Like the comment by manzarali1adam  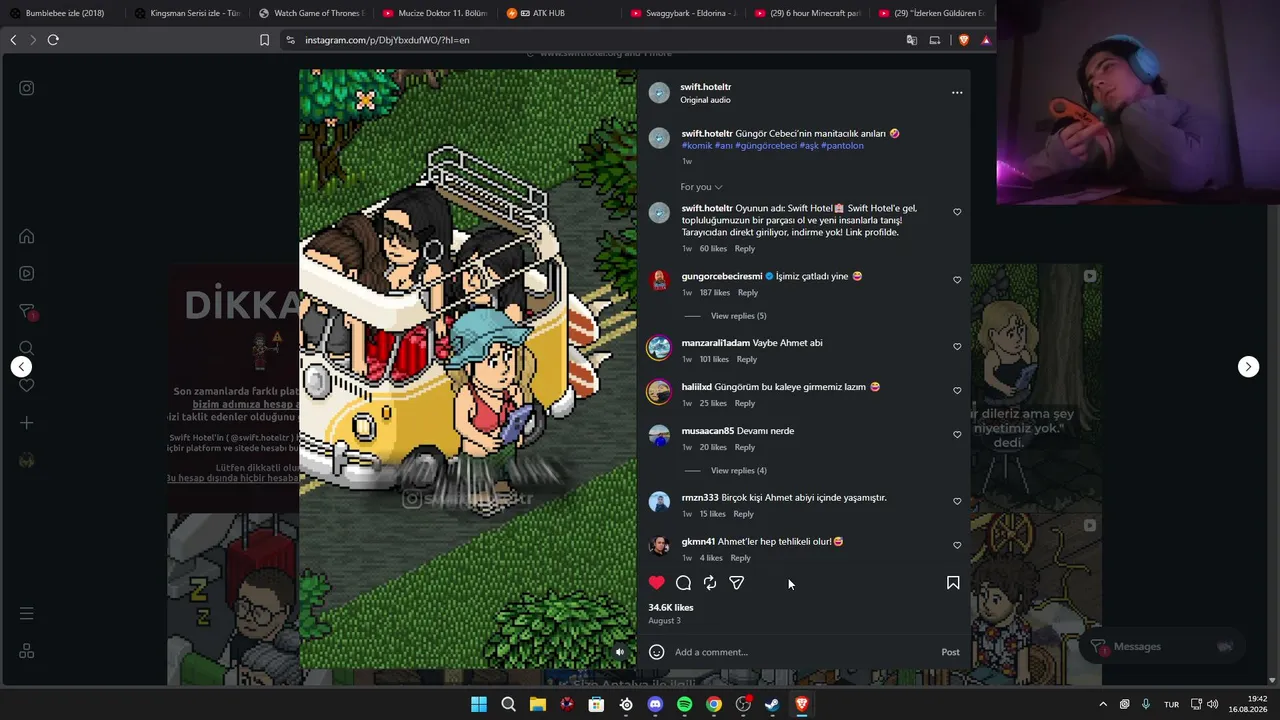click(x=957, y=347)
